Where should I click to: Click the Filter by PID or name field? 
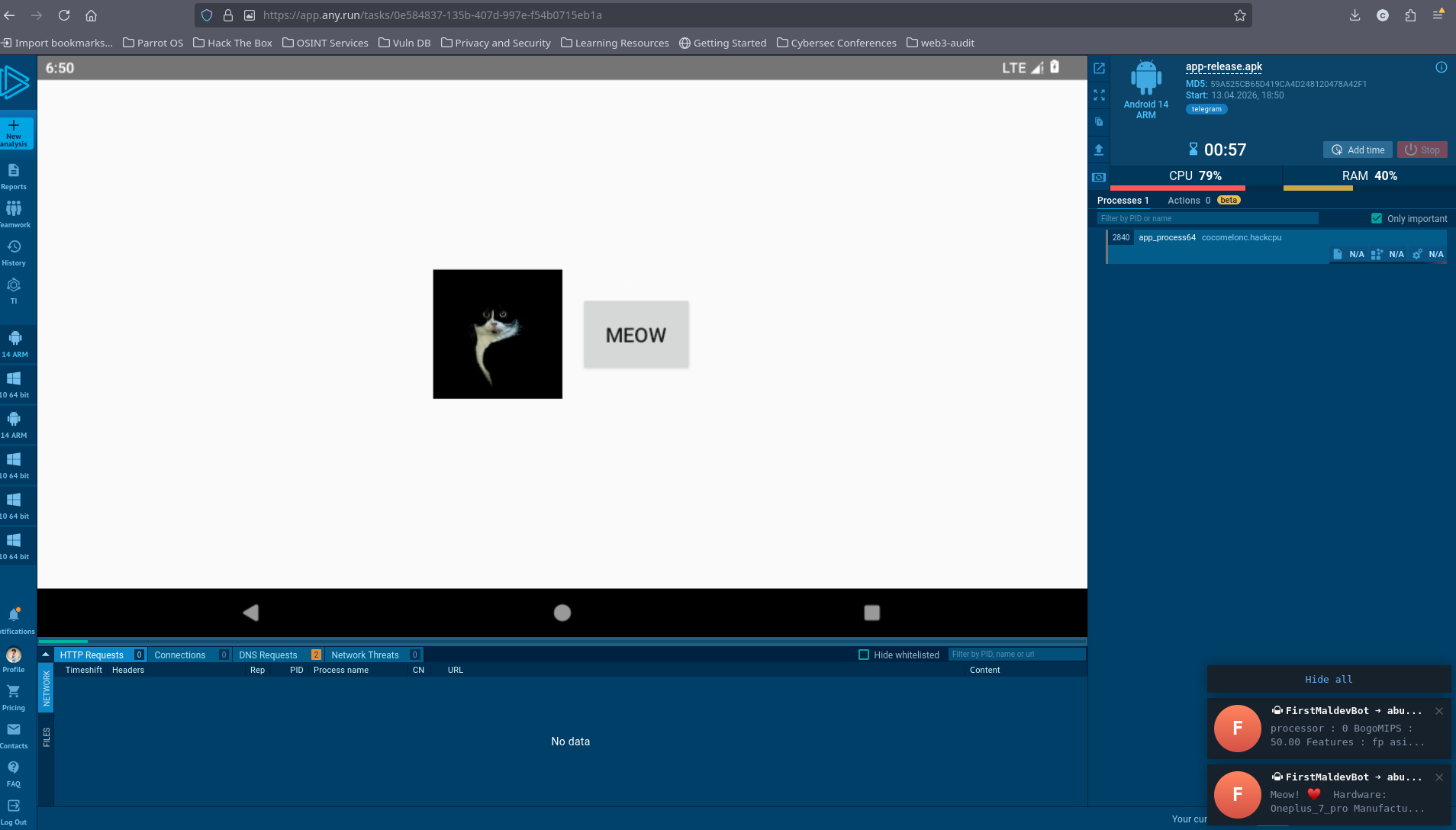point(1207,219)
